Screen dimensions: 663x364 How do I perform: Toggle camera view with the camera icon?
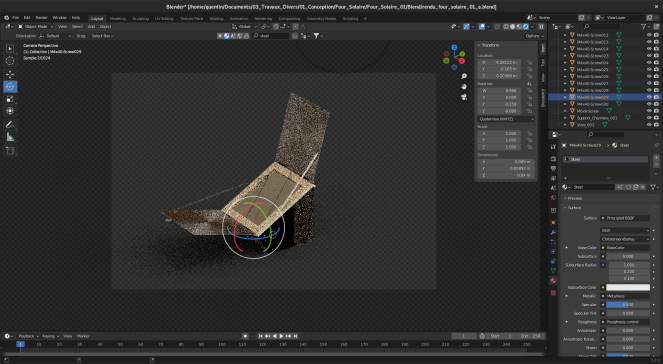(464, 97)
